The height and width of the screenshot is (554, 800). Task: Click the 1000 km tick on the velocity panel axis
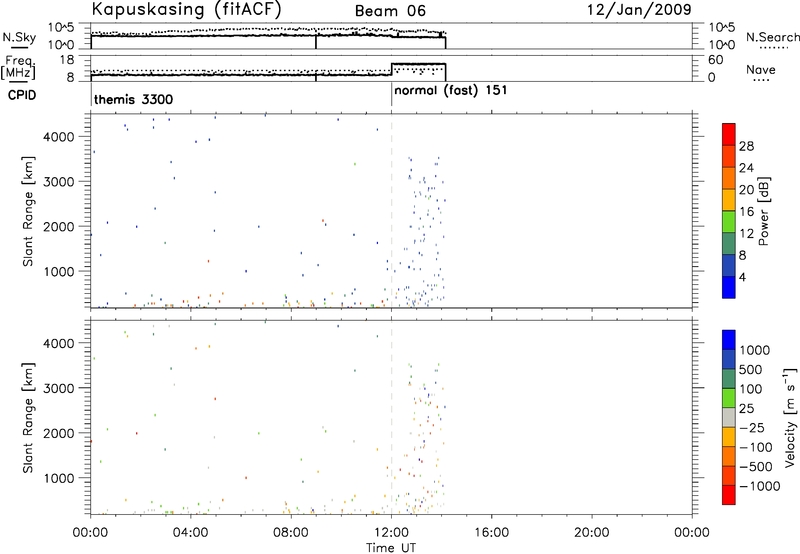pos(58,478)
